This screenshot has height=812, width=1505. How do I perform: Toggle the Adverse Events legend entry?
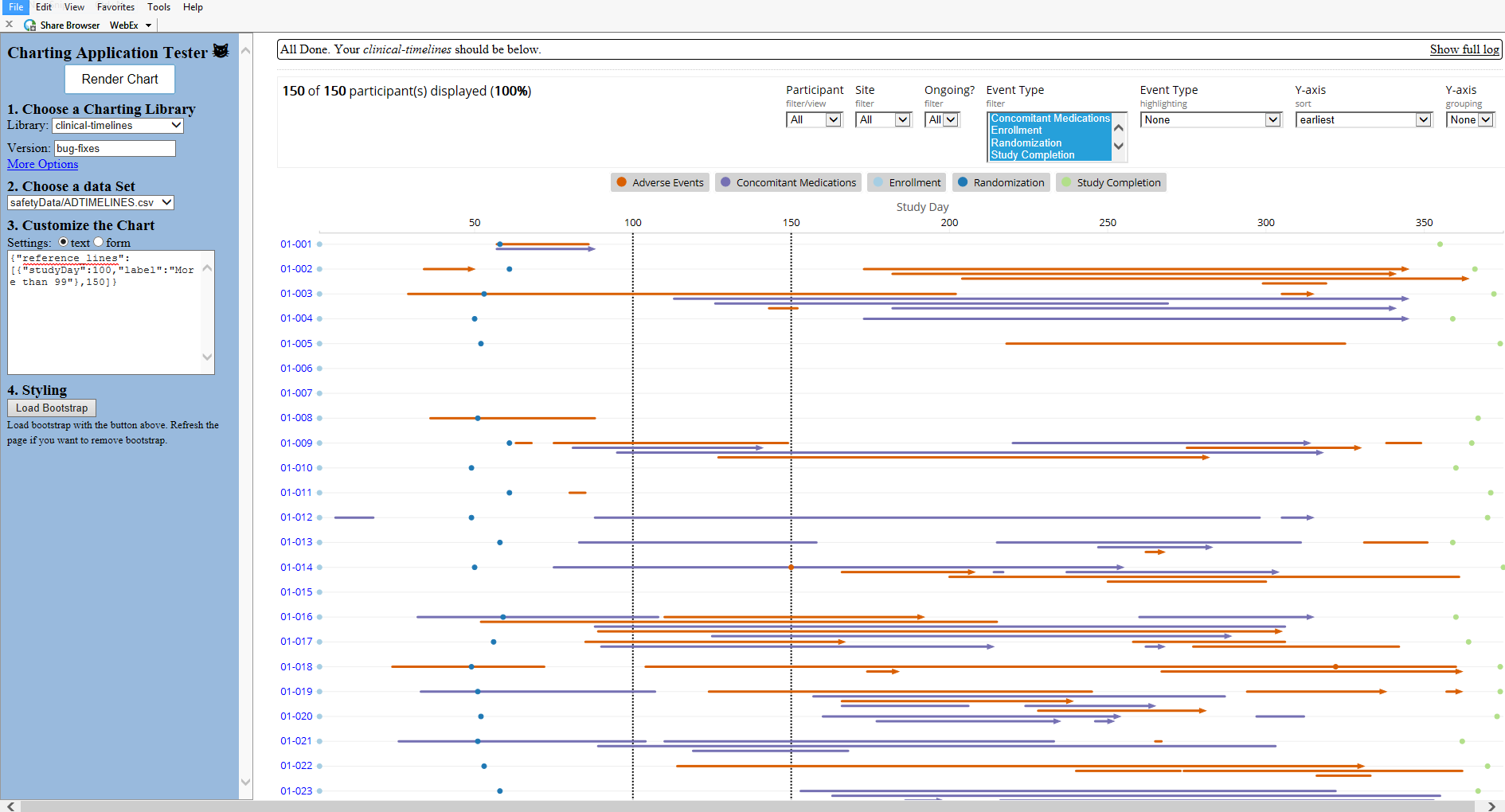click(x=659, y=182)
